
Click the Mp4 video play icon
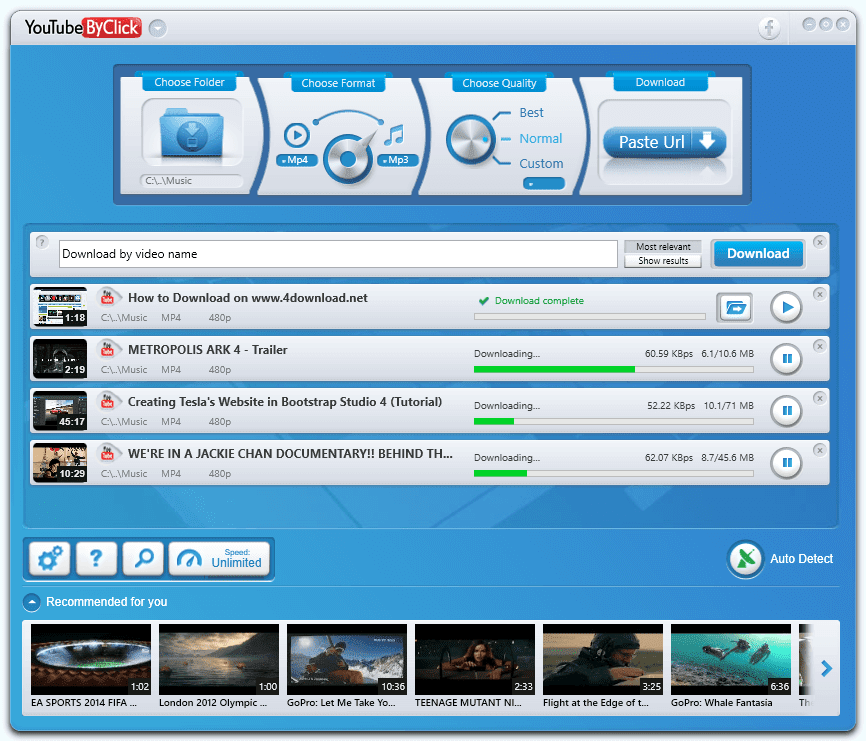pos(297,135)
